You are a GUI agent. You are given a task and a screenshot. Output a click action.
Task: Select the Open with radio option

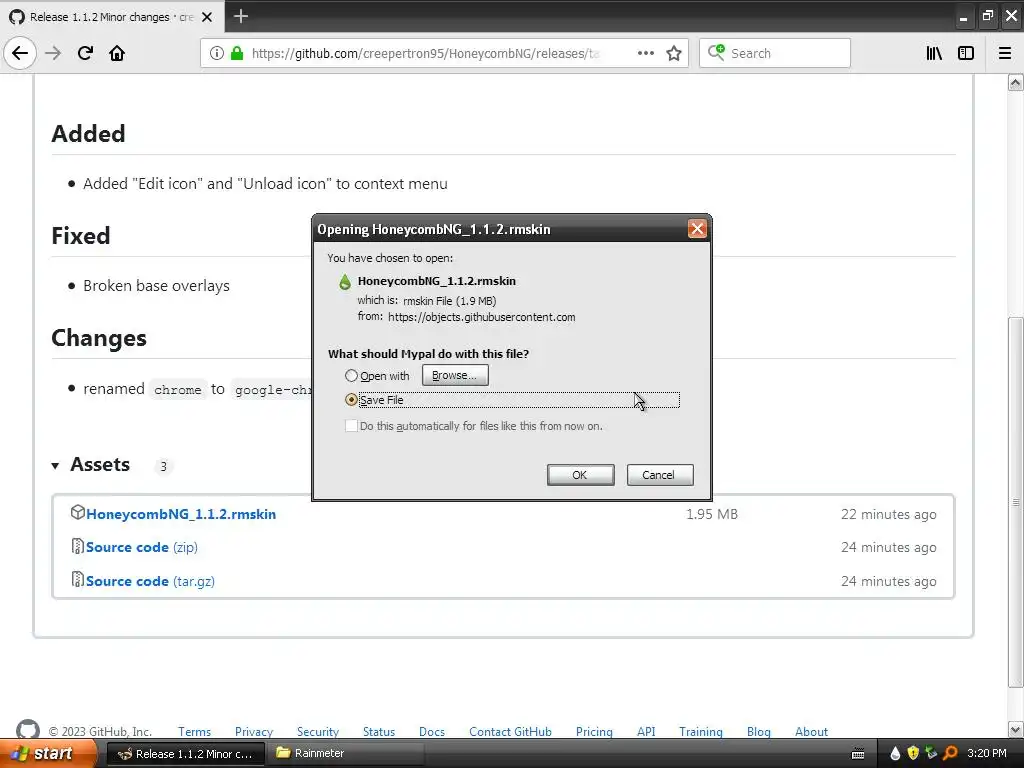coord(351,376)
